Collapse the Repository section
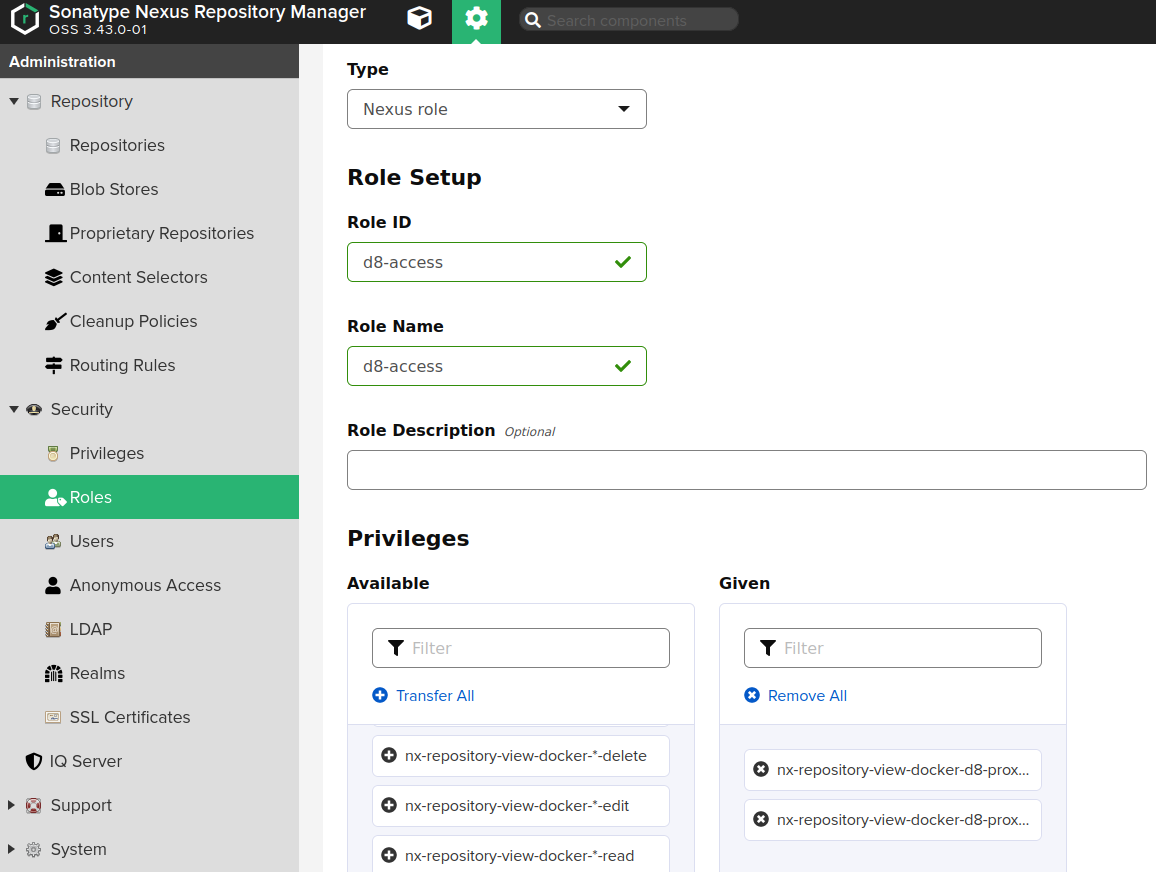Image resolution: width=1156 pixels, height=872 pixels. 13,101
